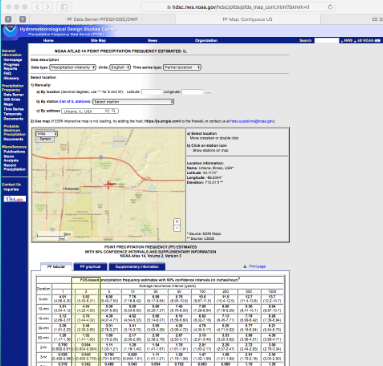The width and height of the screenshot is (383, 366).
Task: Zoom out the map with minus button
Action: coord(177,228)
